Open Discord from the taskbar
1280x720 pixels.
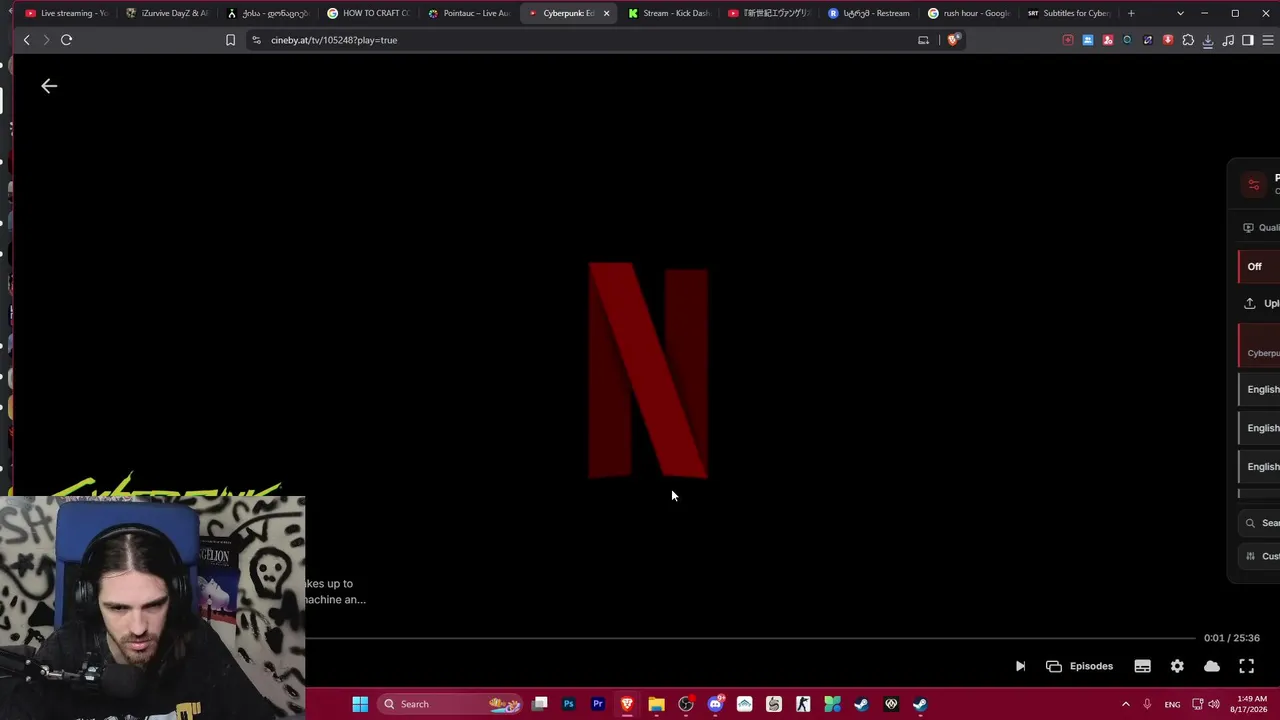pyautogui.click(x=715, y=704)
